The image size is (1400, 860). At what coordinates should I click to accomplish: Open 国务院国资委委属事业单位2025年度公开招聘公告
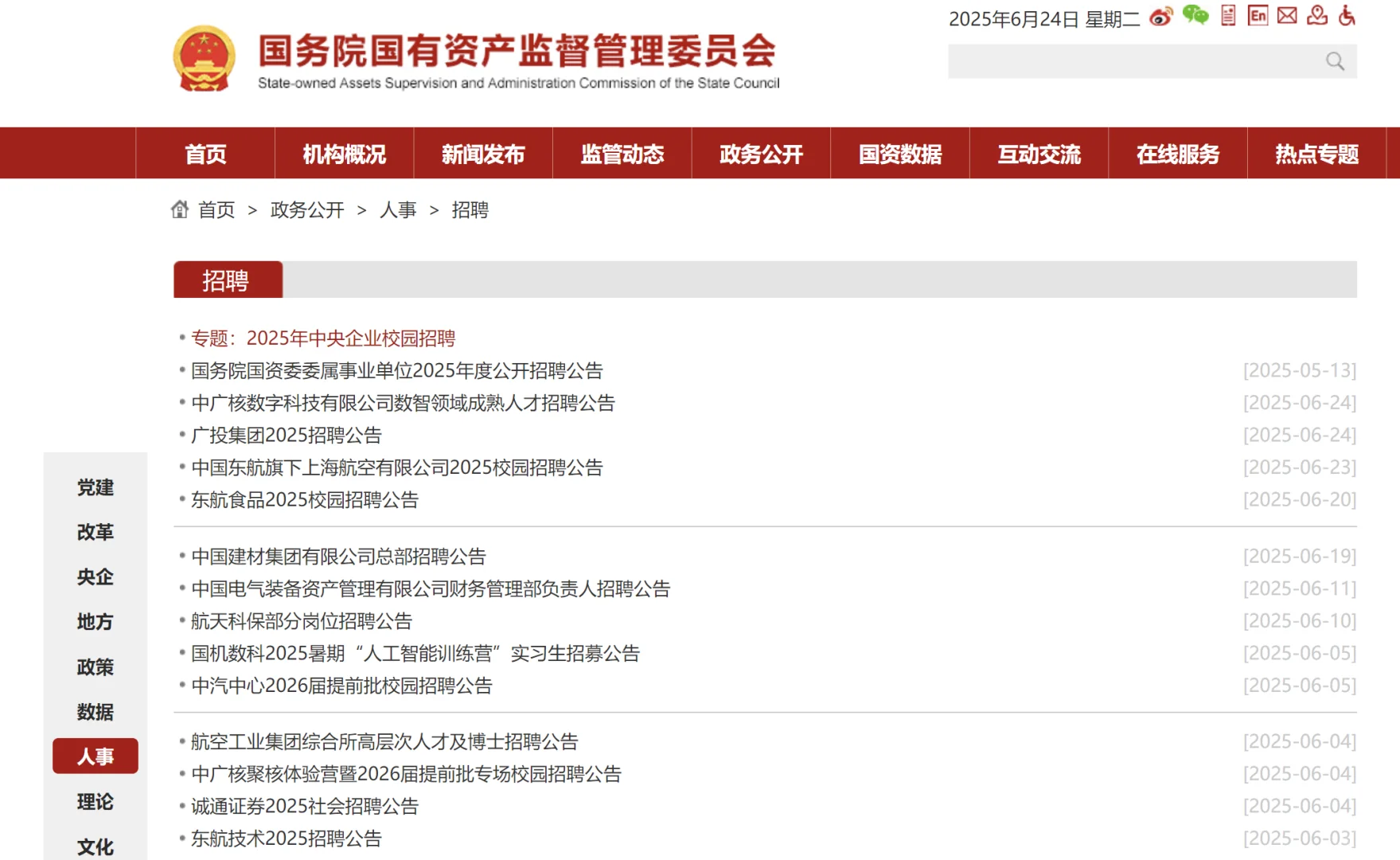(x=396, y=371)
